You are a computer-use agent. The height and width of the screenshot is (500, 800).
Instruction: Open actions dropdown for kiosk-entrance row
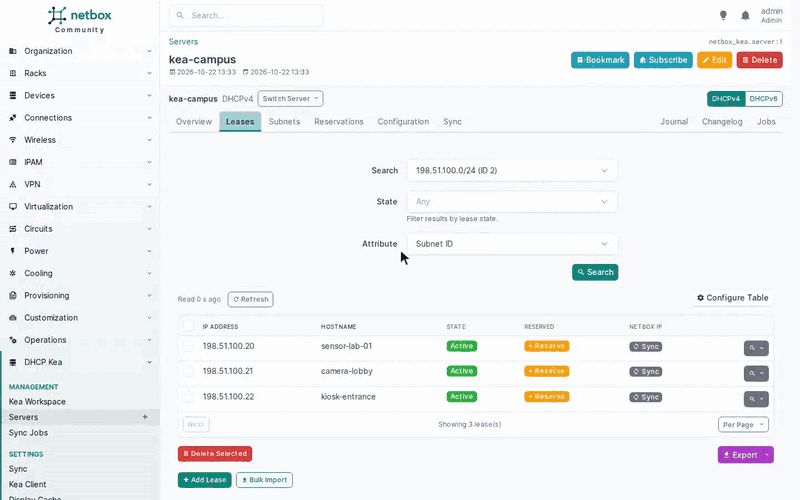[756, 398]
